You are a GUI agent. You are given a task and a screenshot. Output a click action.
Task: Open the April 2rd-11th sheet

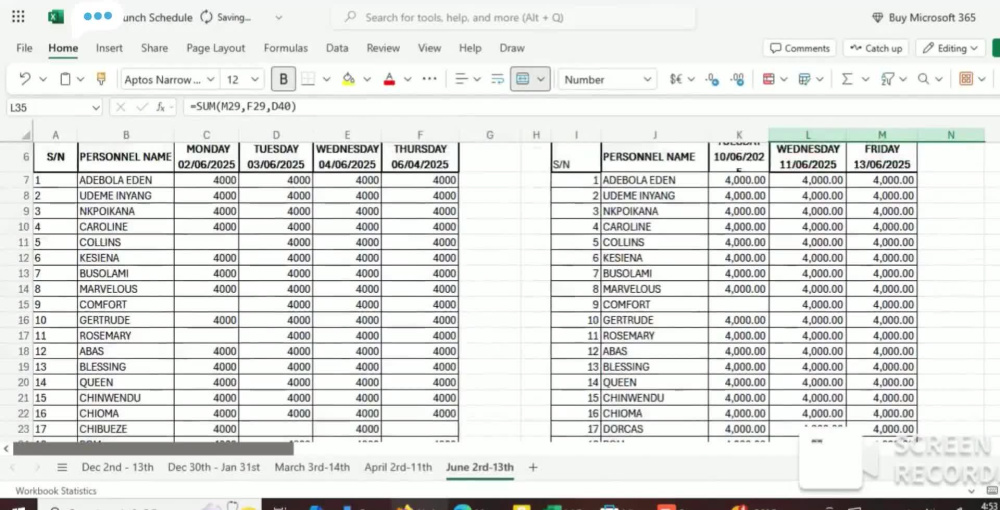point(398,467)
